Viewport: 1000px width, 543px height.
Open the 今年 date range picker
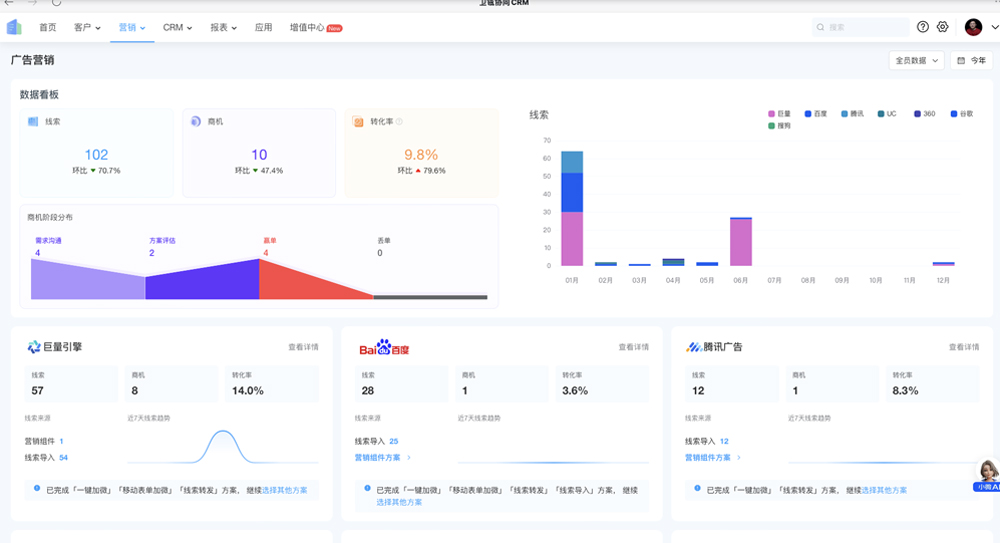pyautogui.click(x=971, y=60)
